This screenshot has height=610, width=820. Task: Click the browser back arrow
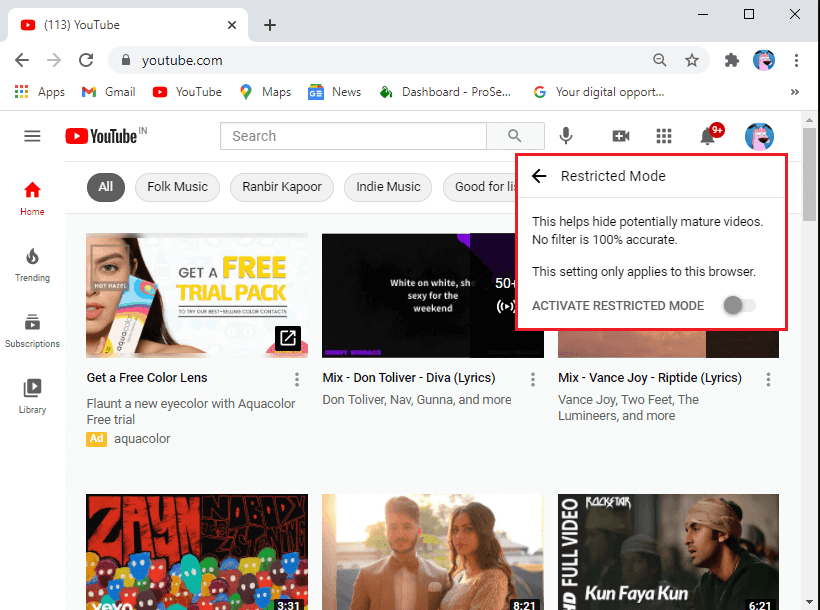[x=22, y=60]
